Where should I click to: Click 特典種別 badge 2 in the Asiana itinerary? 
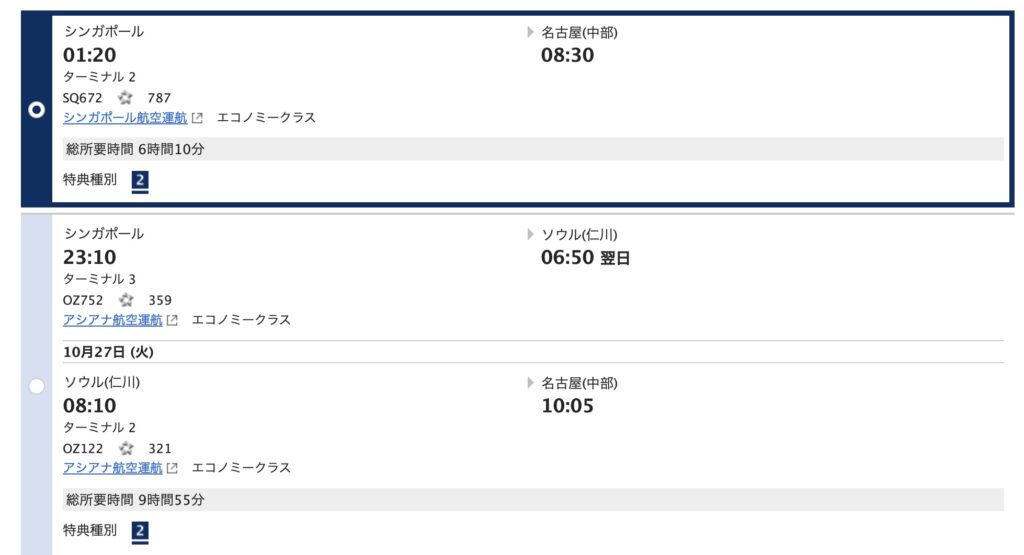(140, 531)
